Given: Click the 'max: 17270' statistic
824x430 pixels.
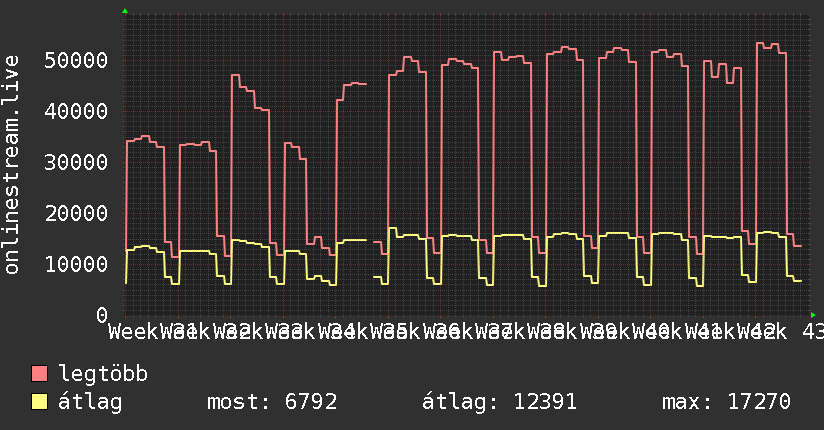Looking at the screenshot, I should pyautogui.click(x=726, y=402).
